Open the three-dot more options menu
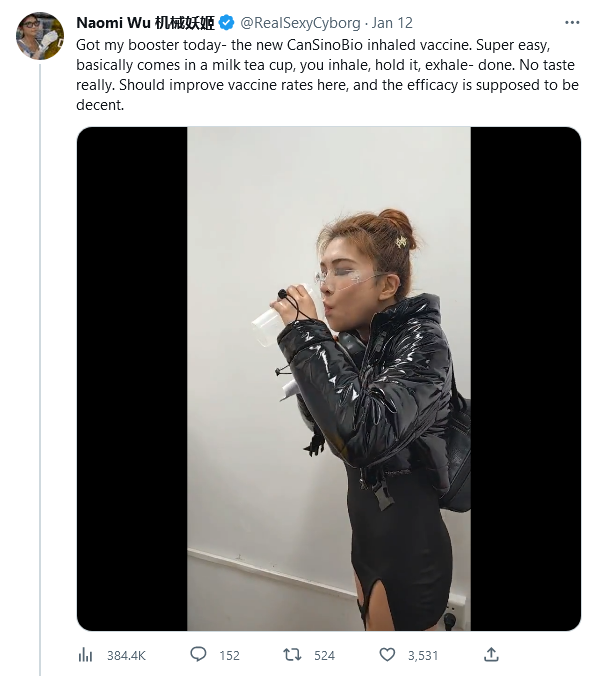The image size is (598, 676). 572,22
